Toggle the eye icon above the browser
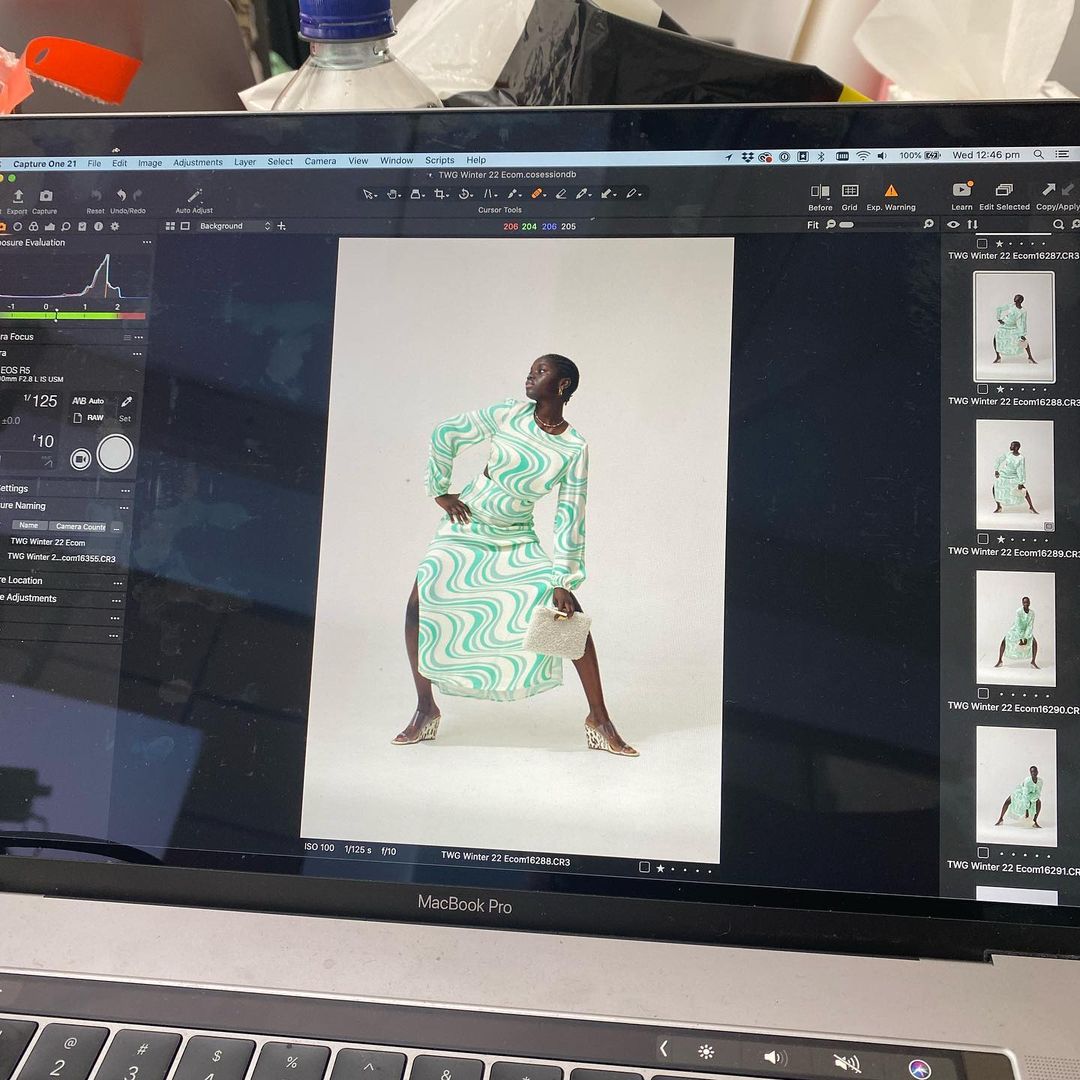Screen dimensions: 1080x1080 coord(953,225)
